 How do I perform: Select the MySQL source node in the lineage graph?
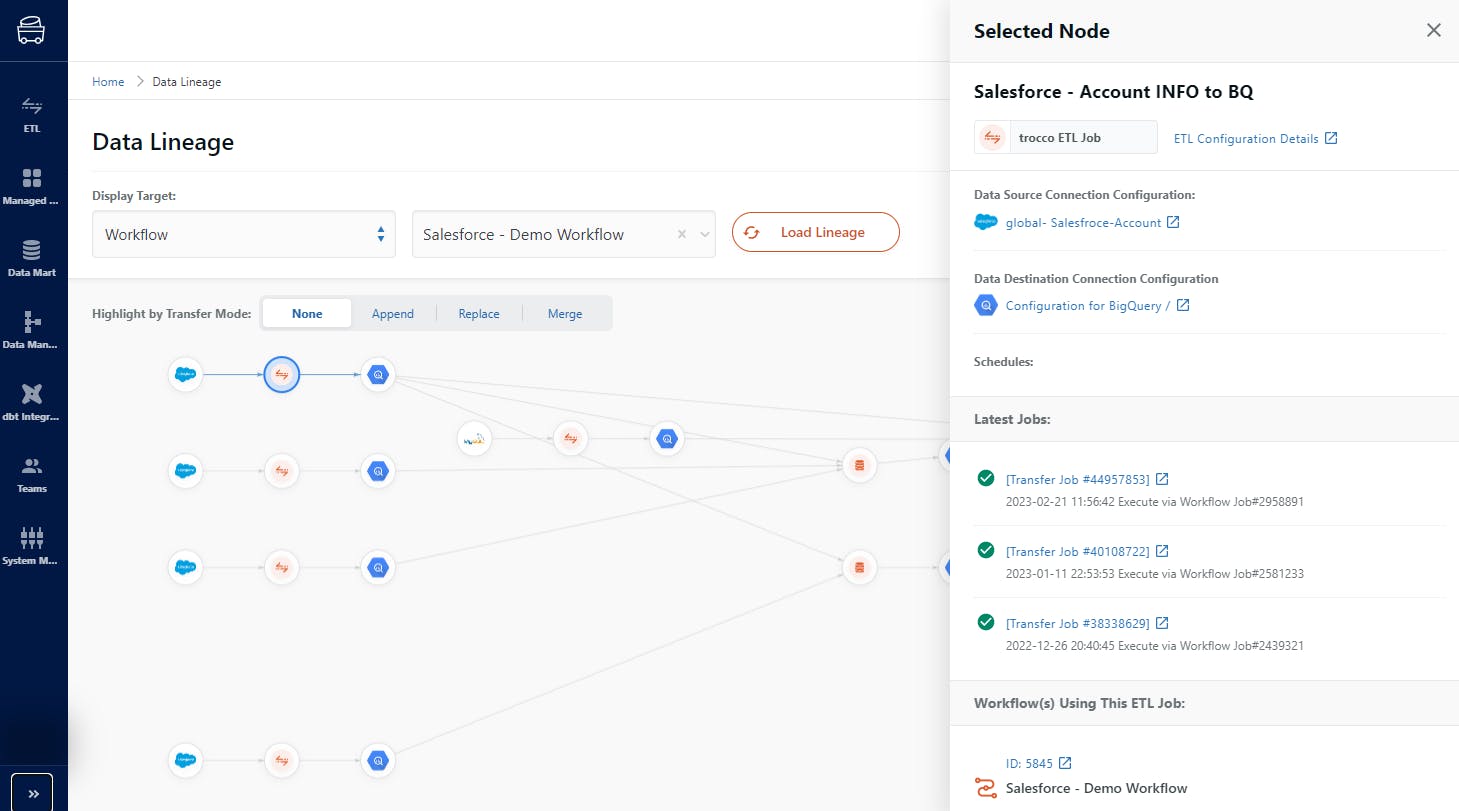[474, 438]
